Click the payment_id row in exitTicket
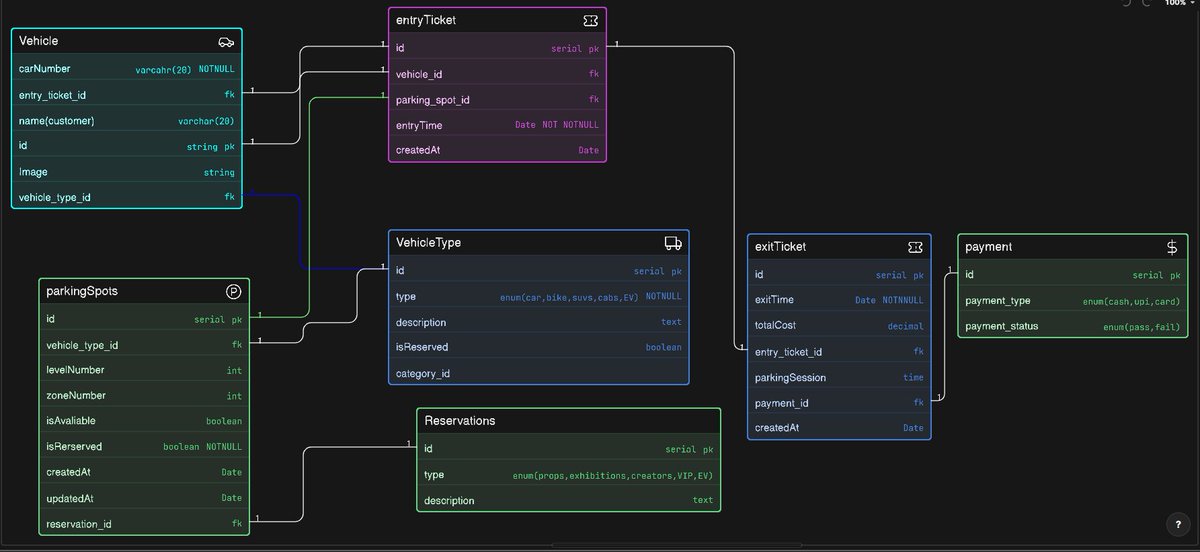 click(839, 403)
